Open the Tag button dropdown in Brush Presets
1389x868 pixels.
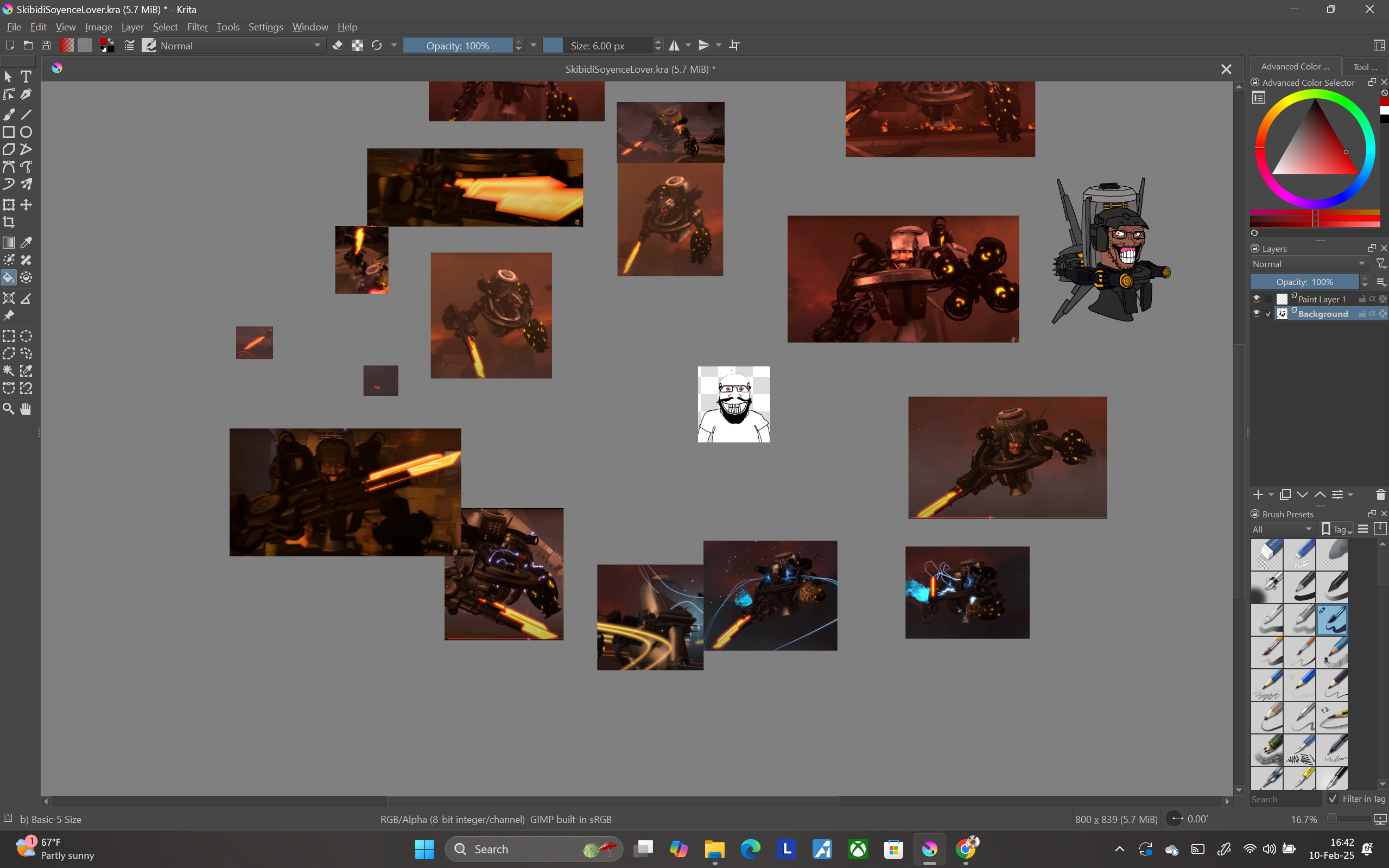point(1337,529)
